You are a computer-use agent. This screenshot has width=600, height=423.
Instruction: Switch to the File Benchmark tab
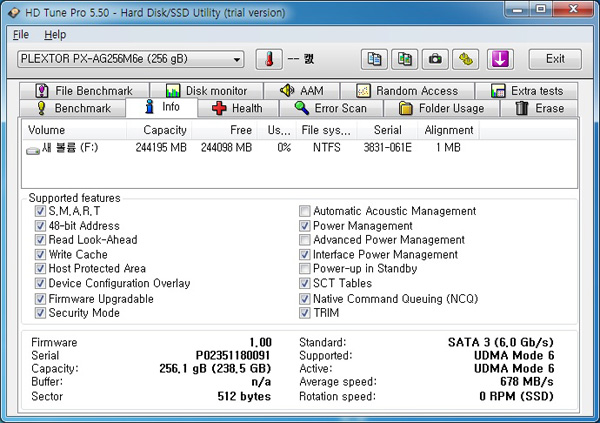pos(84,91)
